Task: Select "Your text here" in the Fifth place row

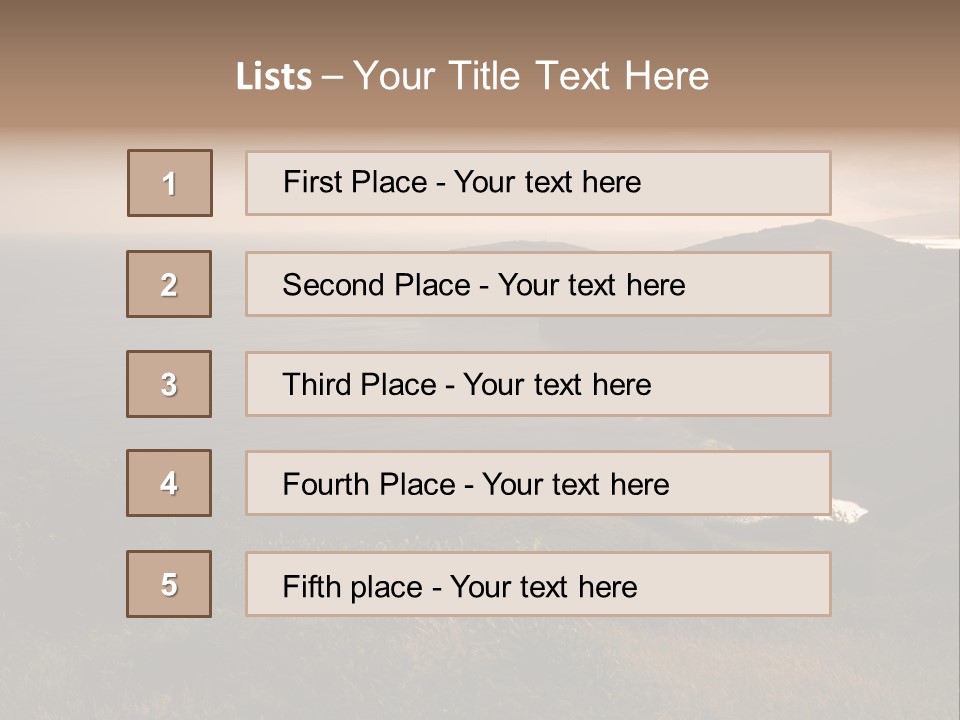Action: (x=543, y=586)
